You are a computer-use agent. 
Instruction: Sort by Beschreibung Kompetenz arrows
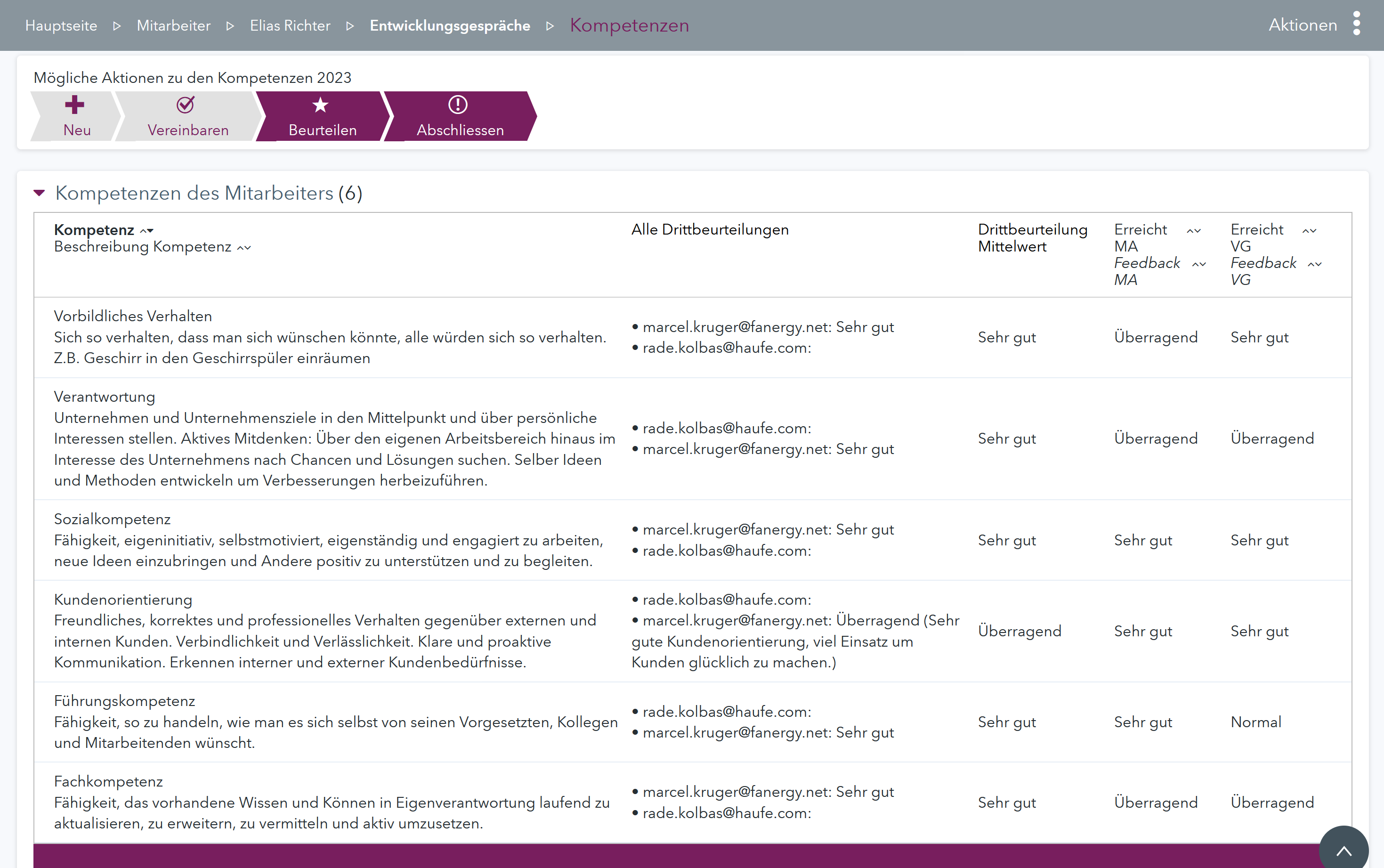pos(244,248)
